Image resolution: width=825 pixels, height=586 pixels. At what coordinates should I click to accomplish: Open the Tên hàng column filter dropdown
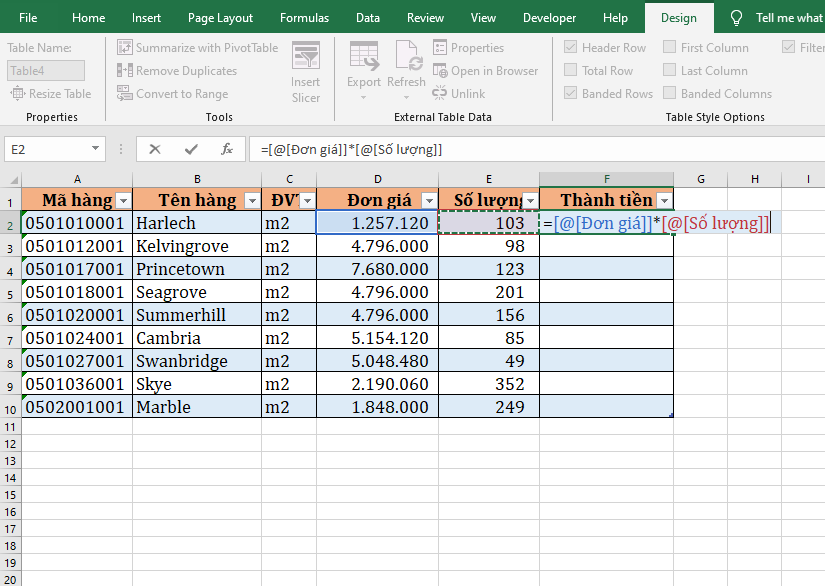pos(250,200)
